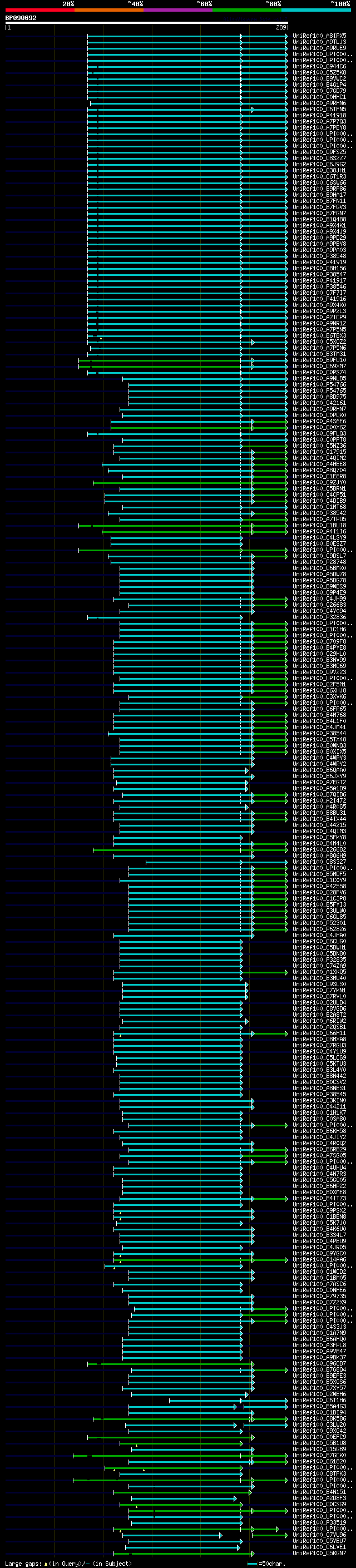The width and height of the screenshot is (356, 1568).
Task: Select hit label UniRef100_B4G1P4
Action: click(319, 85)
